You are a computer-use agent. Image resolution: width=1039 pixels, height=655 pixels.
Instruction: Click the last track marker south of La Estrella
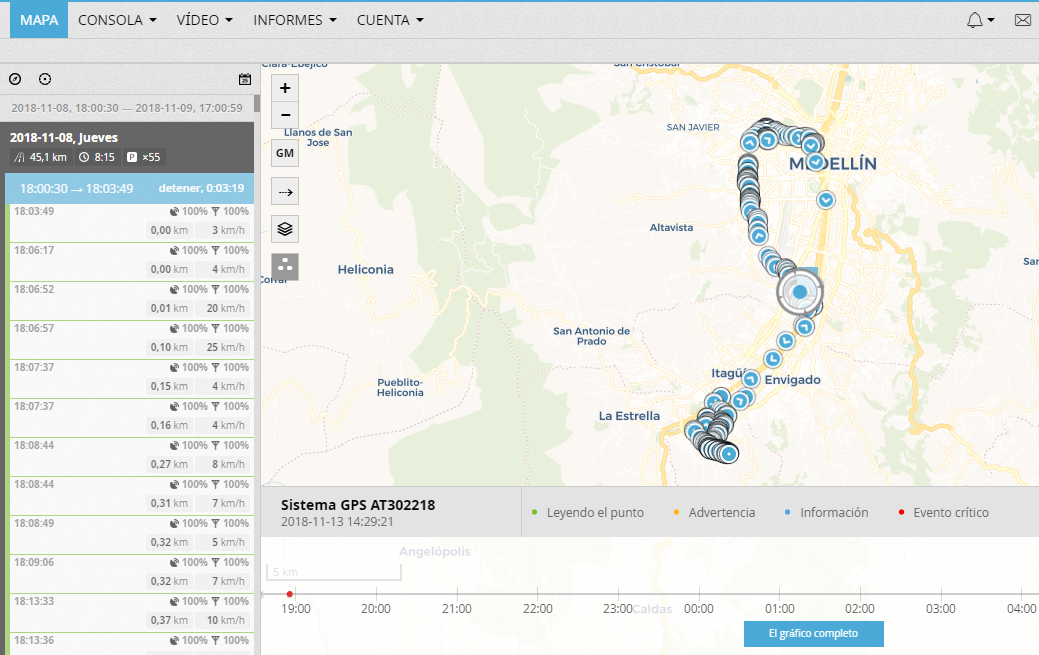coord(729,453)
